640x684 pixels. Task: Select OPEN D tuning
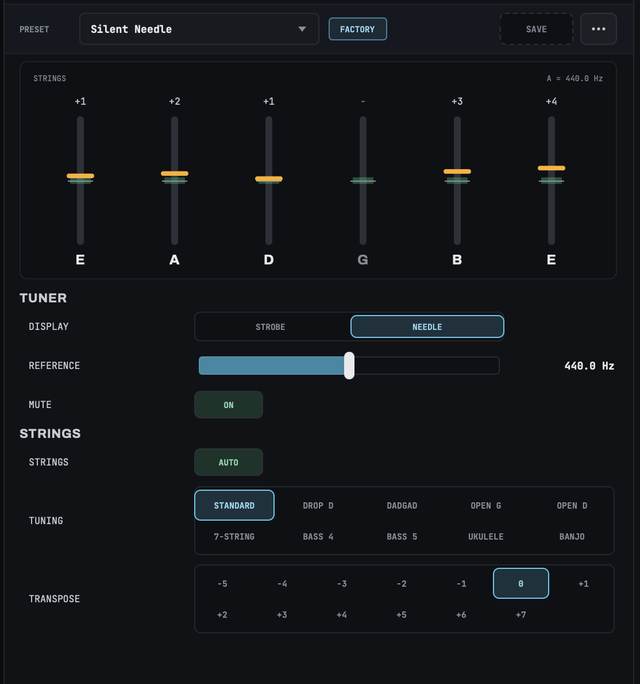tap(572, 506)
